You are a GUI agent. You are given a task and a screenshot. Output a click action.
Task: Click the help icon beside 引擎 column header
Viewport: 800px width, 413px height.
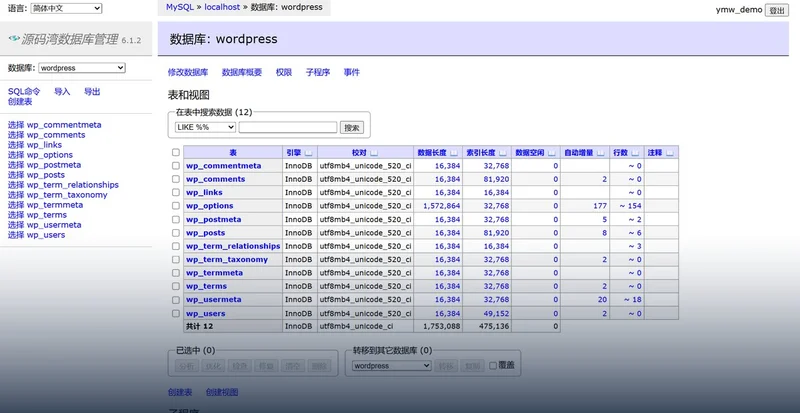point(308,153)
